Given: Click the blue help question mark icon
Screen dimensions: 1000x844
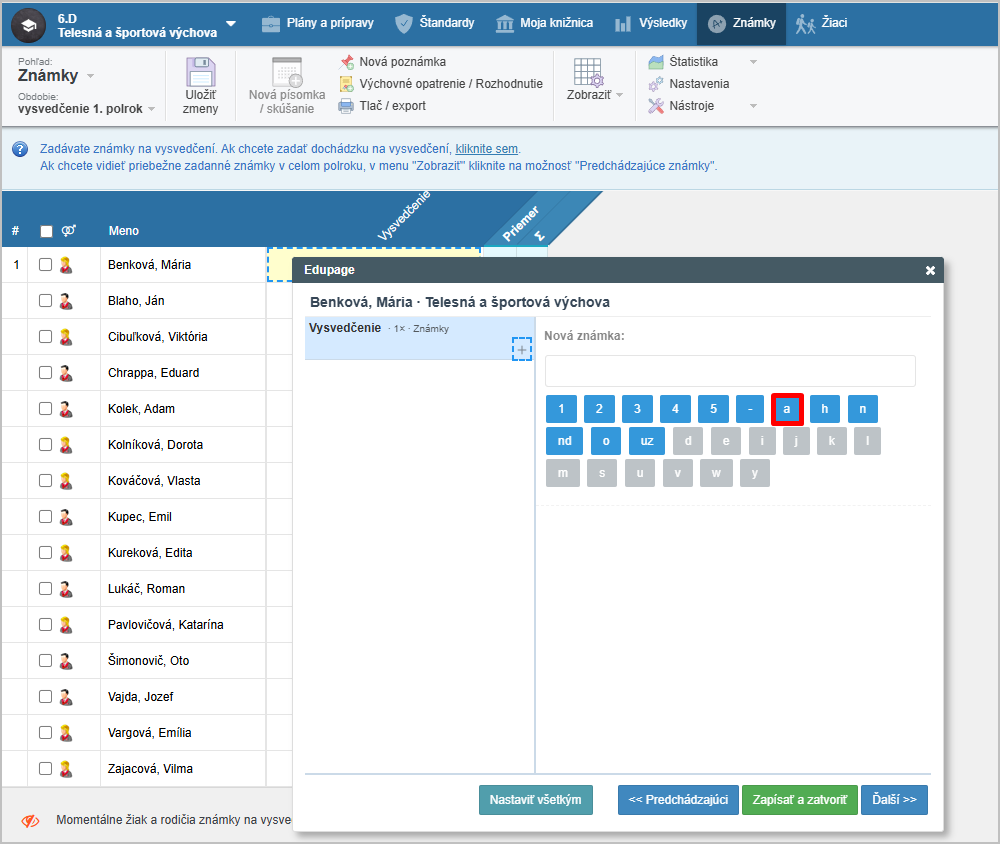Looking at the screenshot, I should (x=19, y=149).
